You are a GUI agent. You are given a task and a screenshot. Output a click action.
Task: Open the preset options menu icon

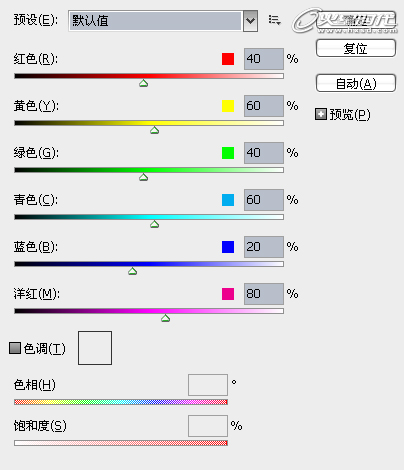274,20
